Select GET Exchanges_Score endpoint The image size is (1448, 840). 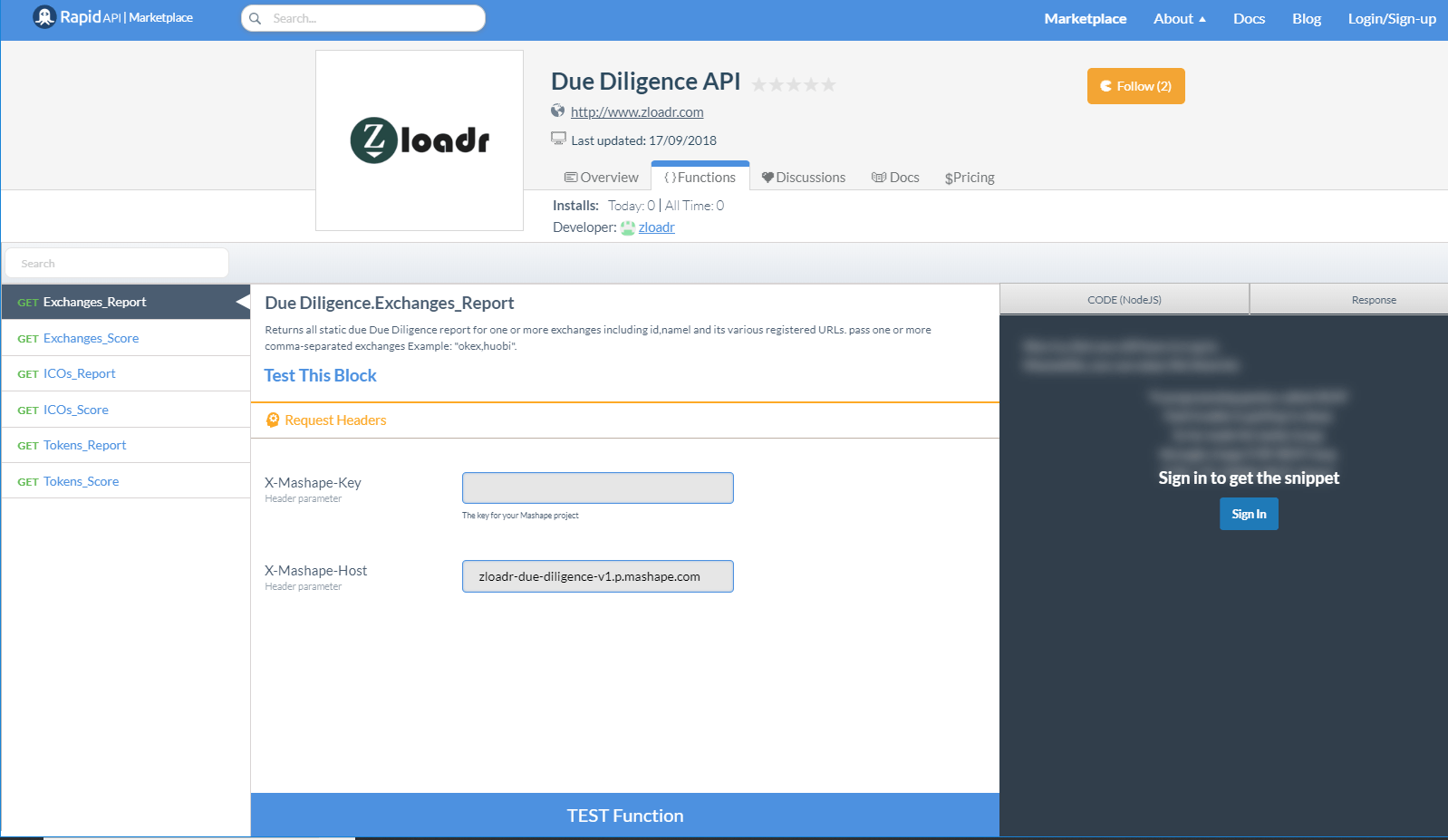[x=126, y=338]
